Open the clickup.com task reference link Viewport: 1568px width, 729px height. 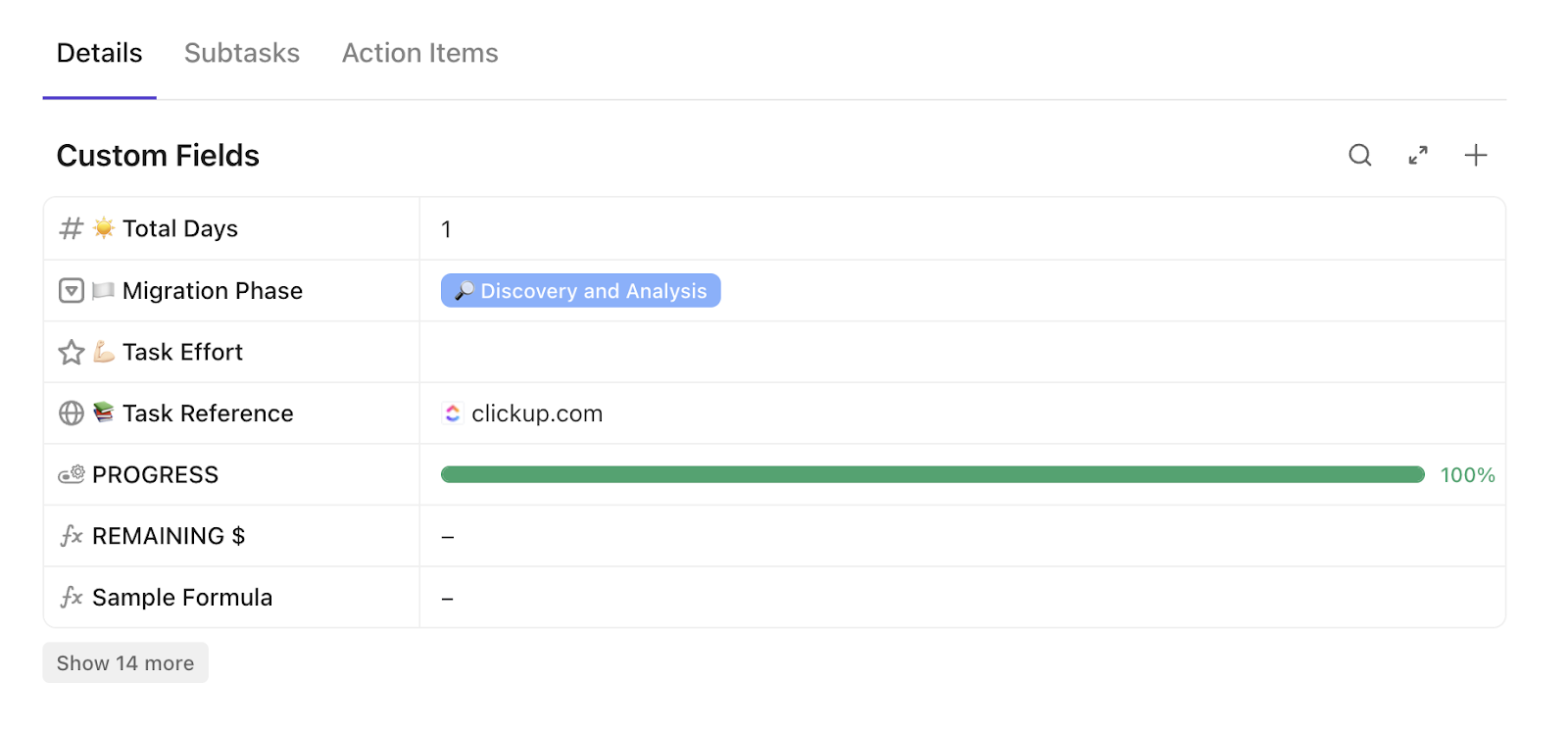pos(536,413)
